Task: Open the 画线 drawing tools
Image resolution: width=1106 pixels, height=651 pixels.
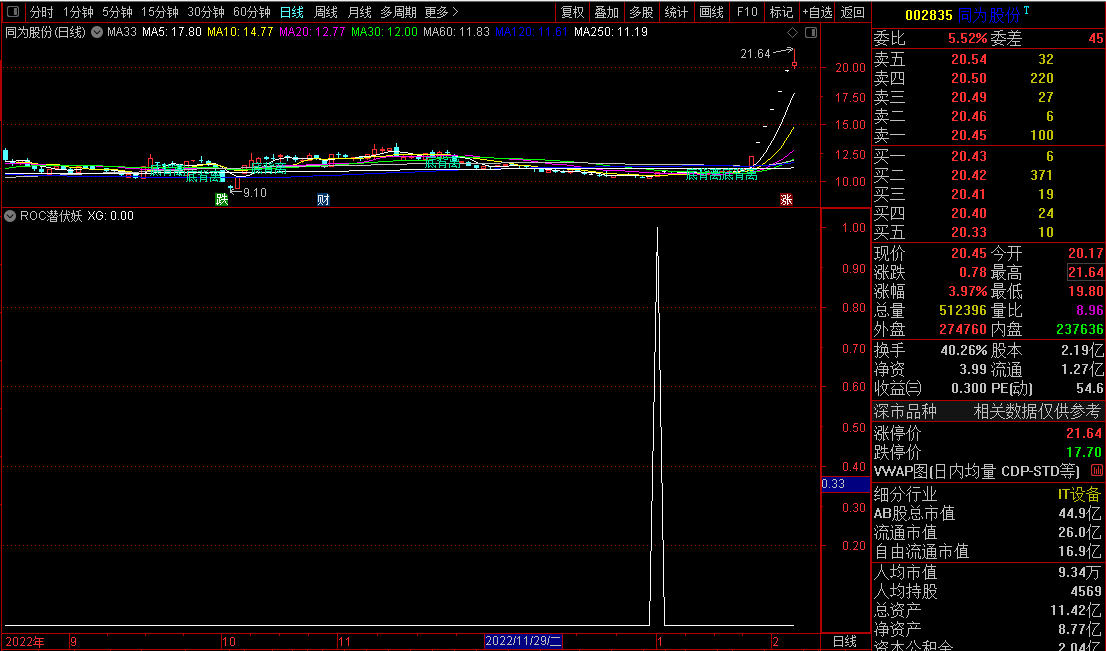Action: point(712,12)
